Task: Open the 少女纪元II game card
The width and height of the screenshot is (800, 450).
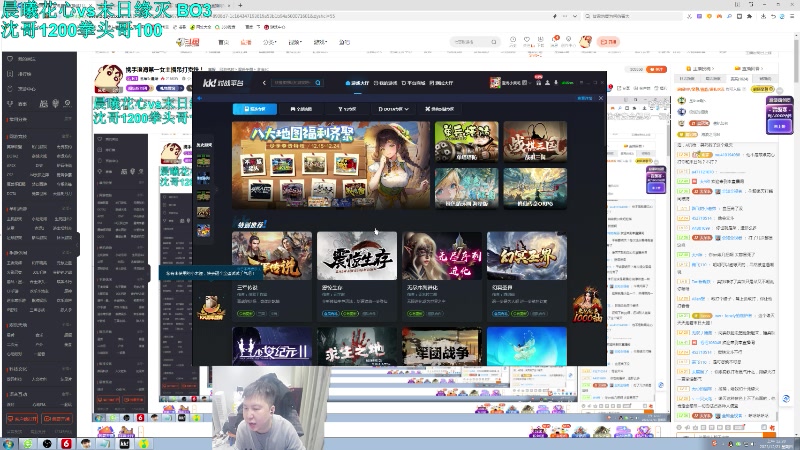Action: click(272, 346)
